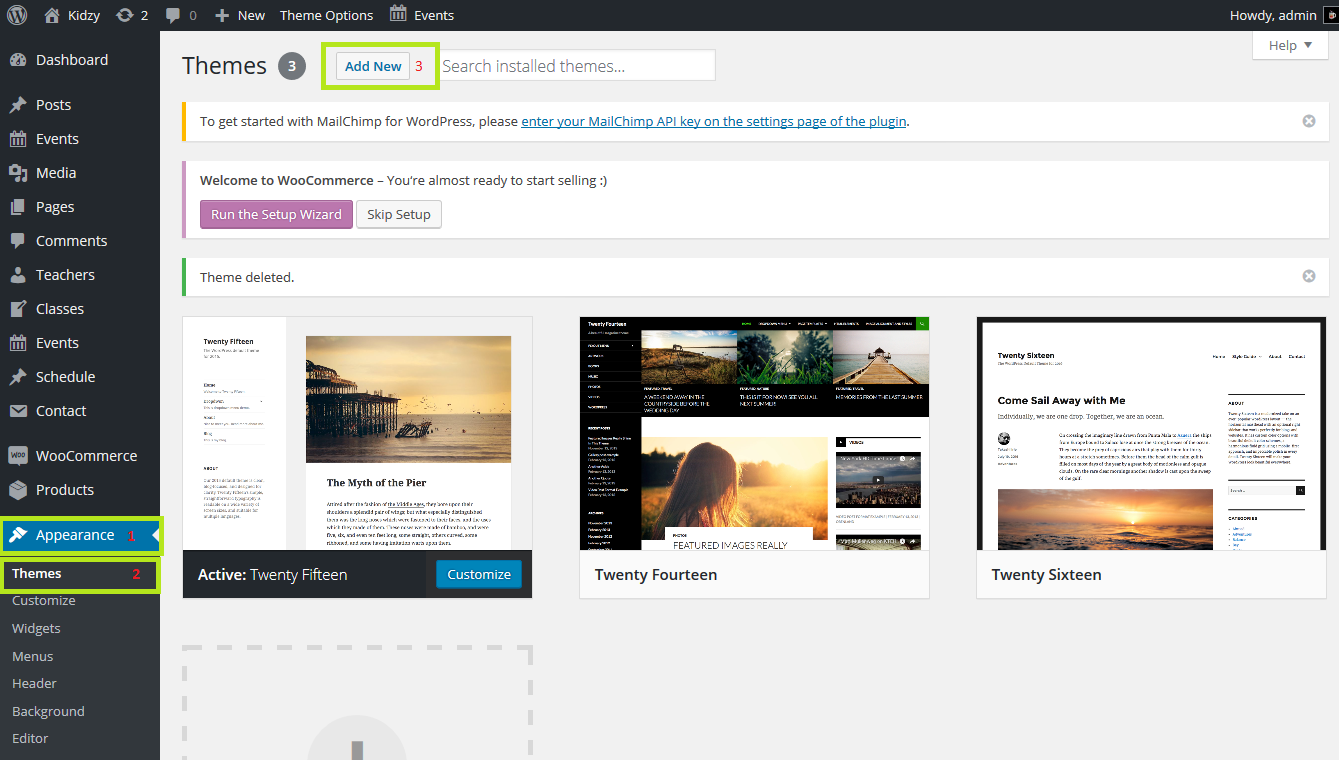The height and width of the screenshot is (760, 1339).
Task: Select the Twenty Fourteen theme screenshot
Action: [754, 434]
